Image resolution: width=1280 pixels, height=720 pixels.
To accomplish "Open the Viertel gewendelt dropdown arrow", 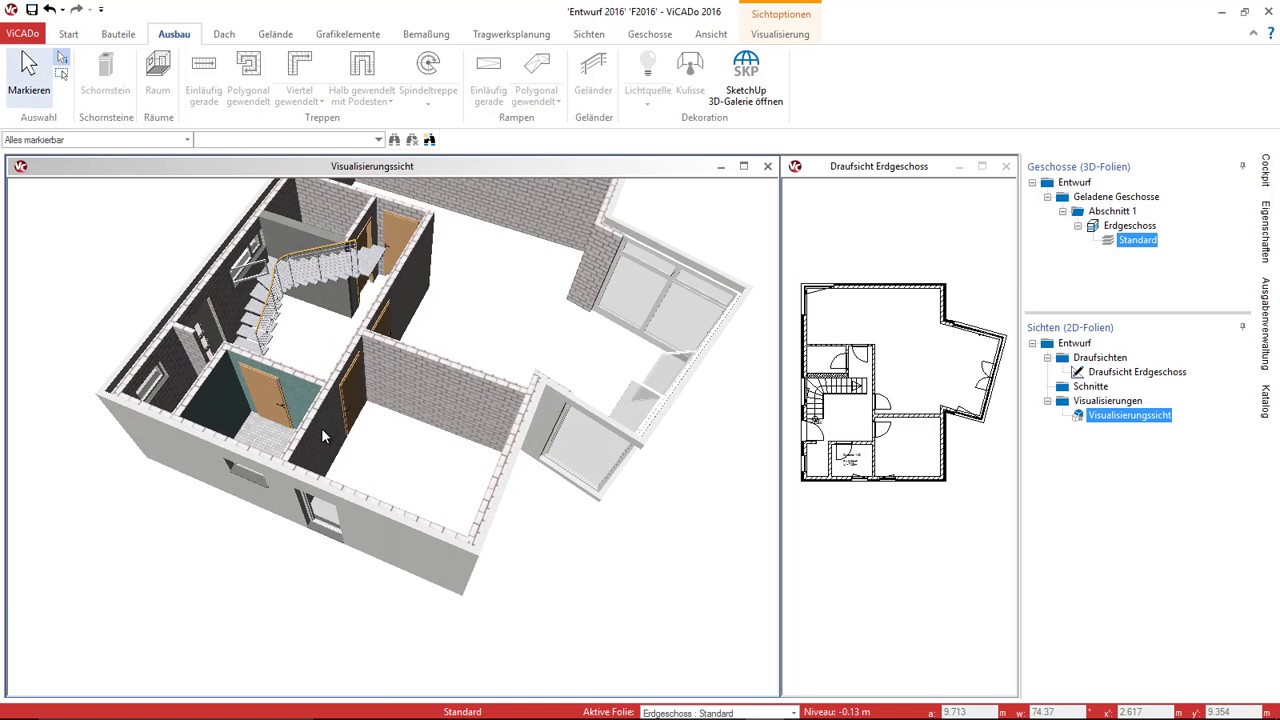I will point(321,102).
